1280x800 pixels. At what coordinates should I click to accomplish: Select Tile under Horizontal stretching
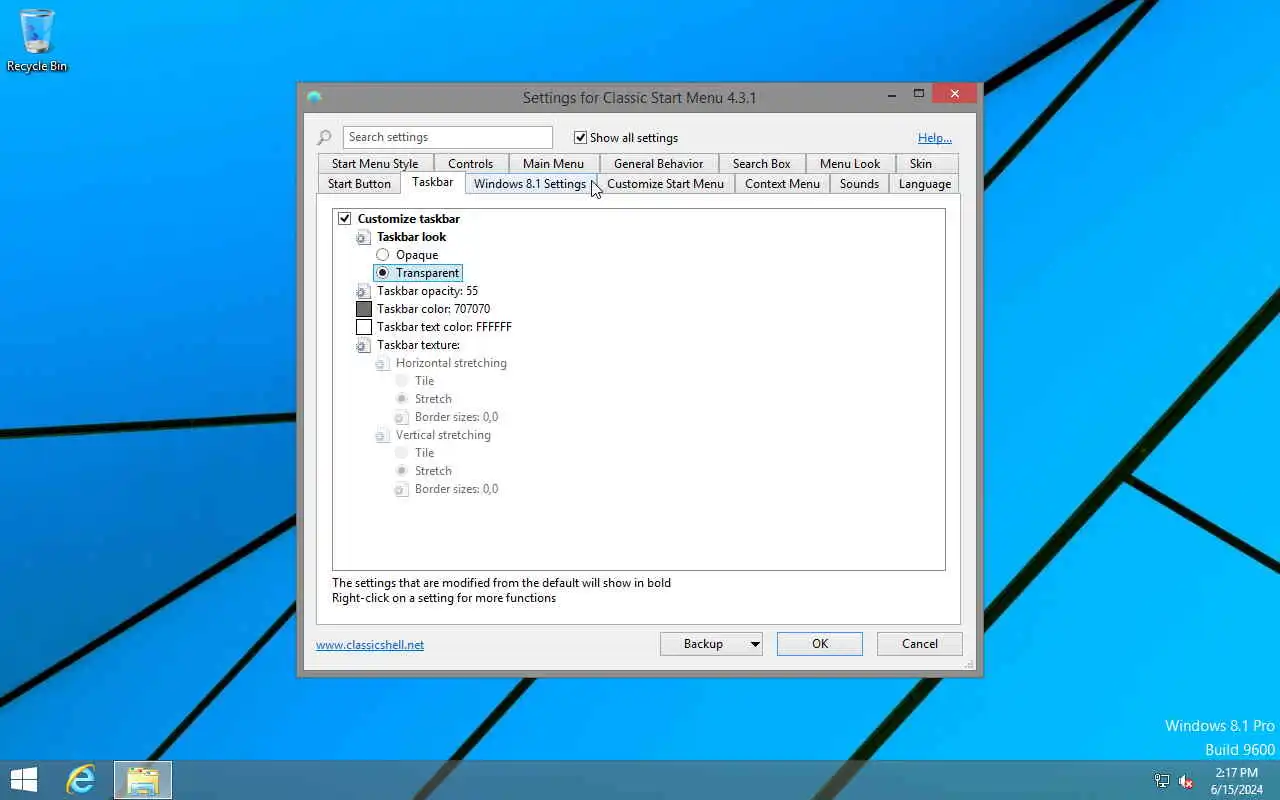click(x=401, y=381)
